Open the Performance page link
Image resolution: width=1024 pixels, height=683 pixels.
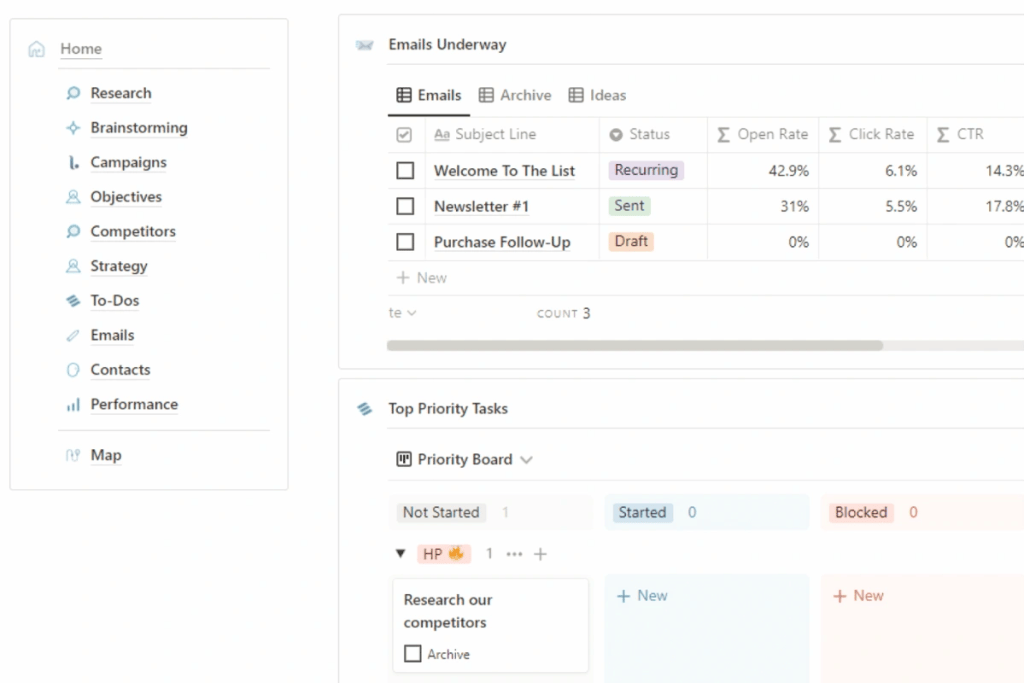pos(135,405)
